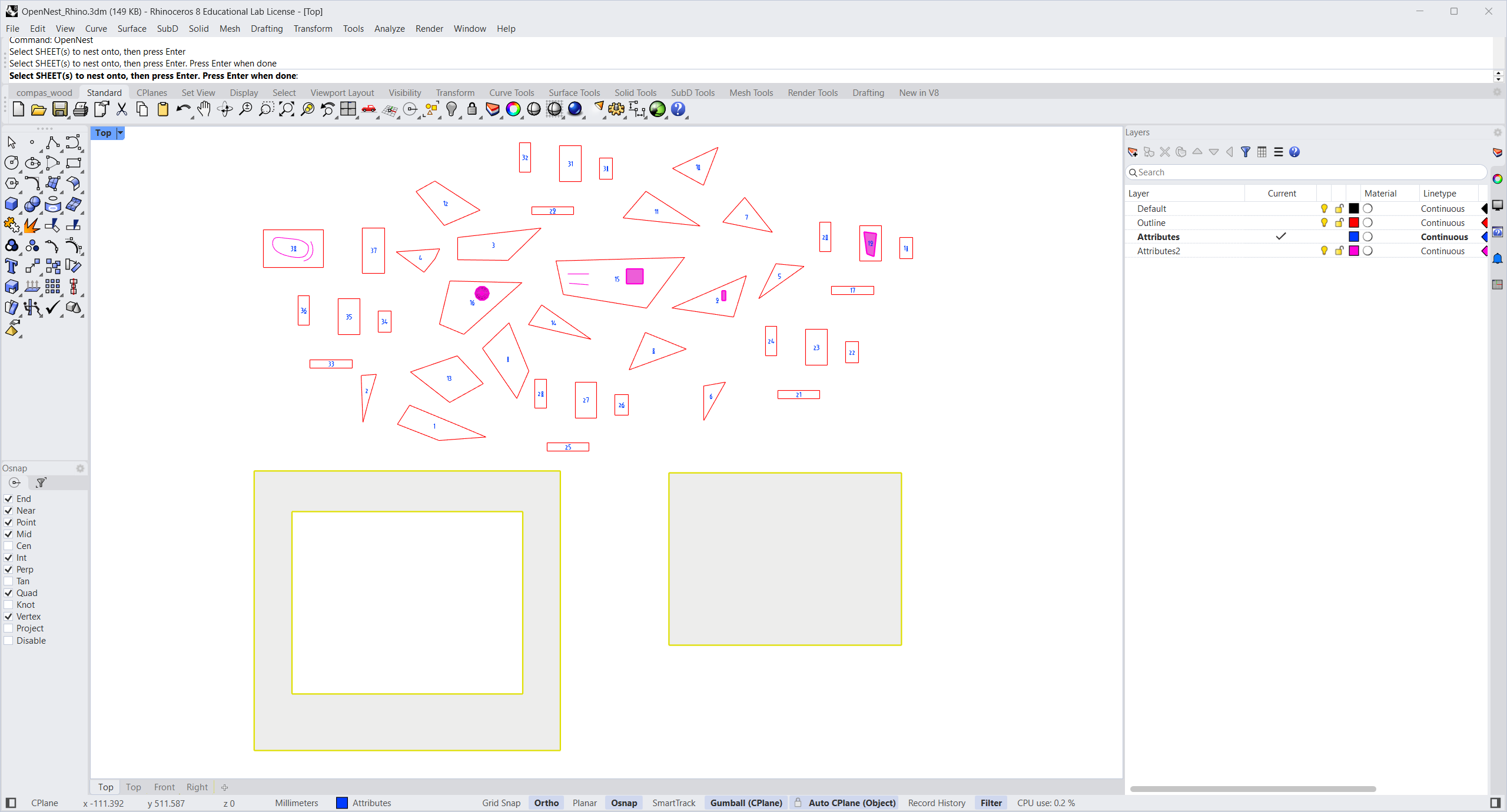Image resolution: width=1507 pixels, height=812 pixels.
Task: Click the New file icon
Action: point(18,109)
